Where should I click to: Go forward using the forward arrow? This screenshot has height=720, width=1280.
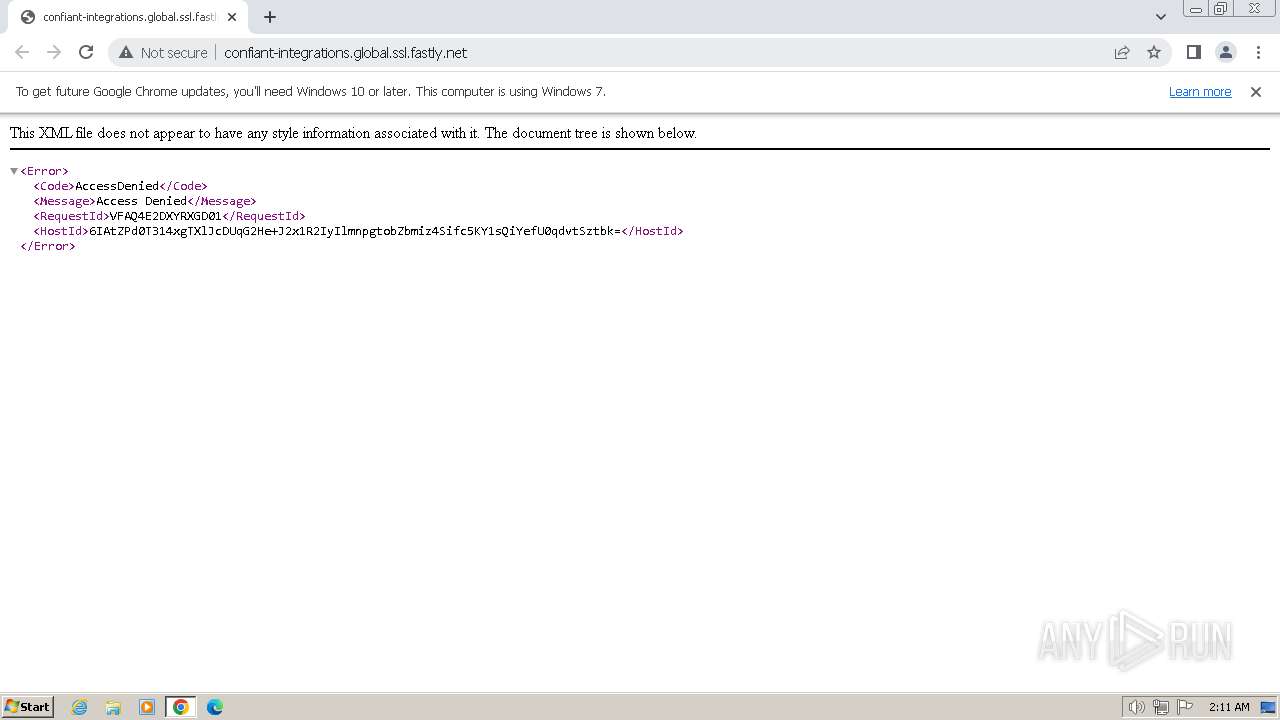tap(54, 52)
